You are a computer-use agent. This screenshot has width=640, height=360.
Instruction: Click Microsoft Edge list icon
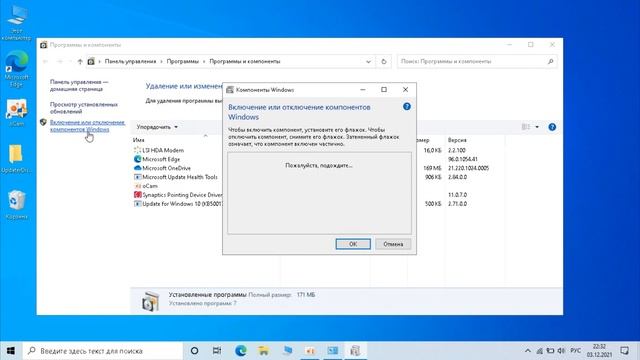coord(138,159)
